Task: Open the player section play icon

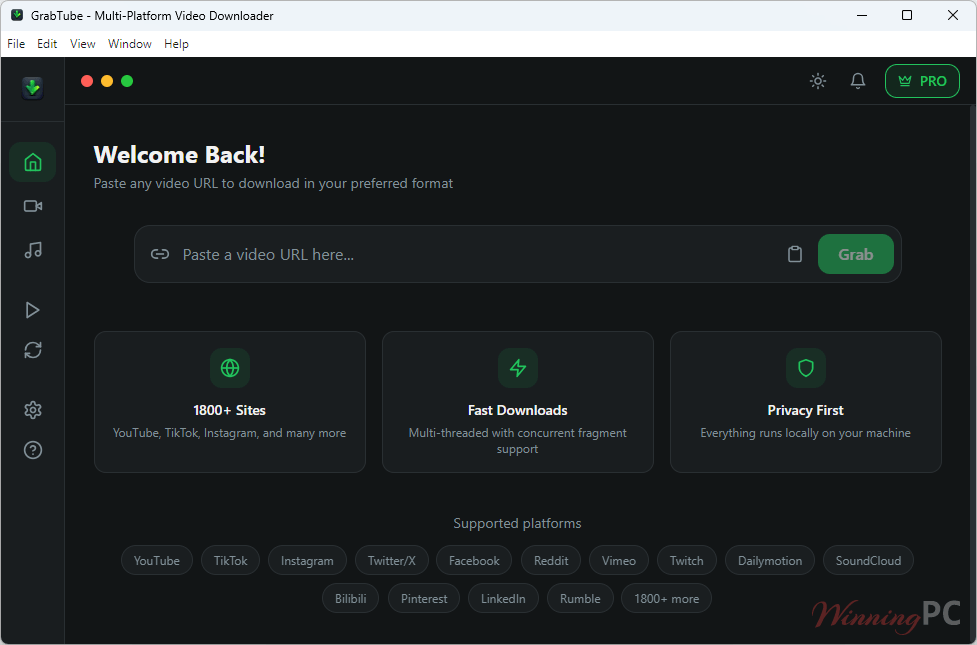Action: point(32,310)
